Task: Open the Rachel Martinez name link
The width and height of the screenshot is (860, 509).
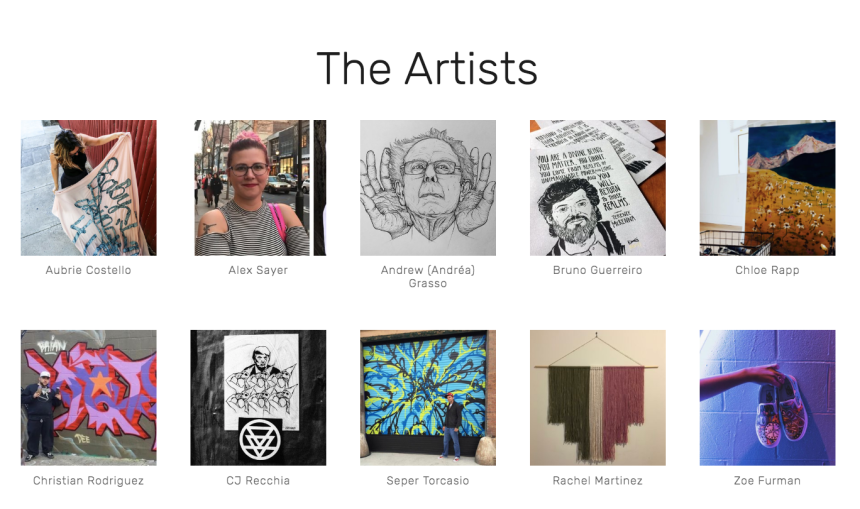Action: 597,480
